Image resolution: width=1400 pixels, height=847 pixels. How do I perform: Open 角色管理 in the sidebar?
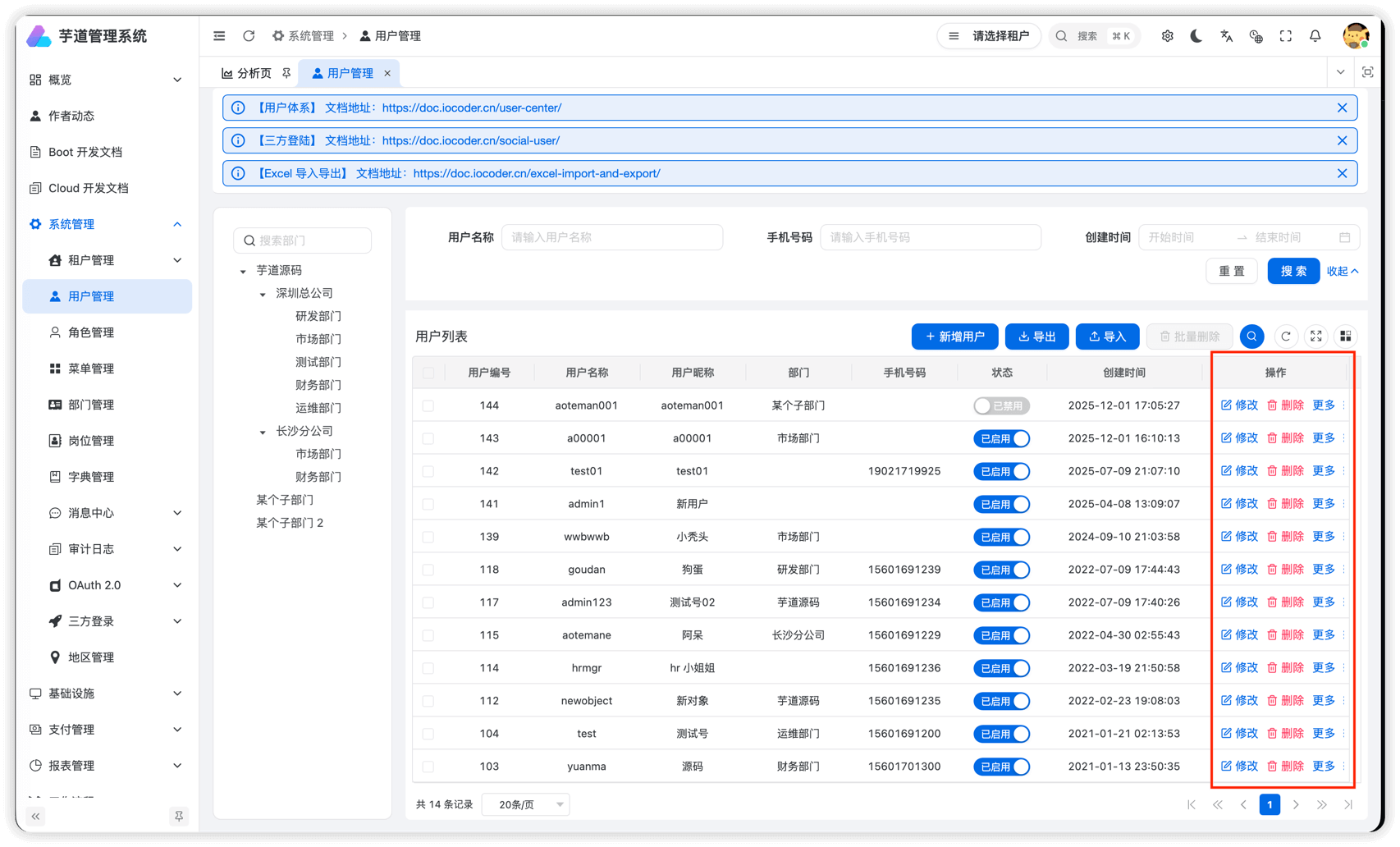point(91,332)
